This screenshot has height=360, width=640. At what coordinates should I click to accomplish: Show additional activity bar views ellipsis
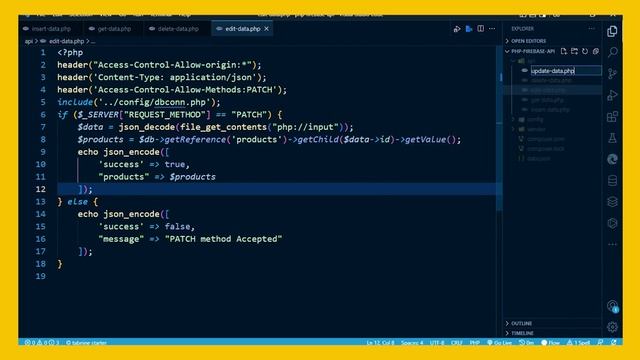coord(612,244)
